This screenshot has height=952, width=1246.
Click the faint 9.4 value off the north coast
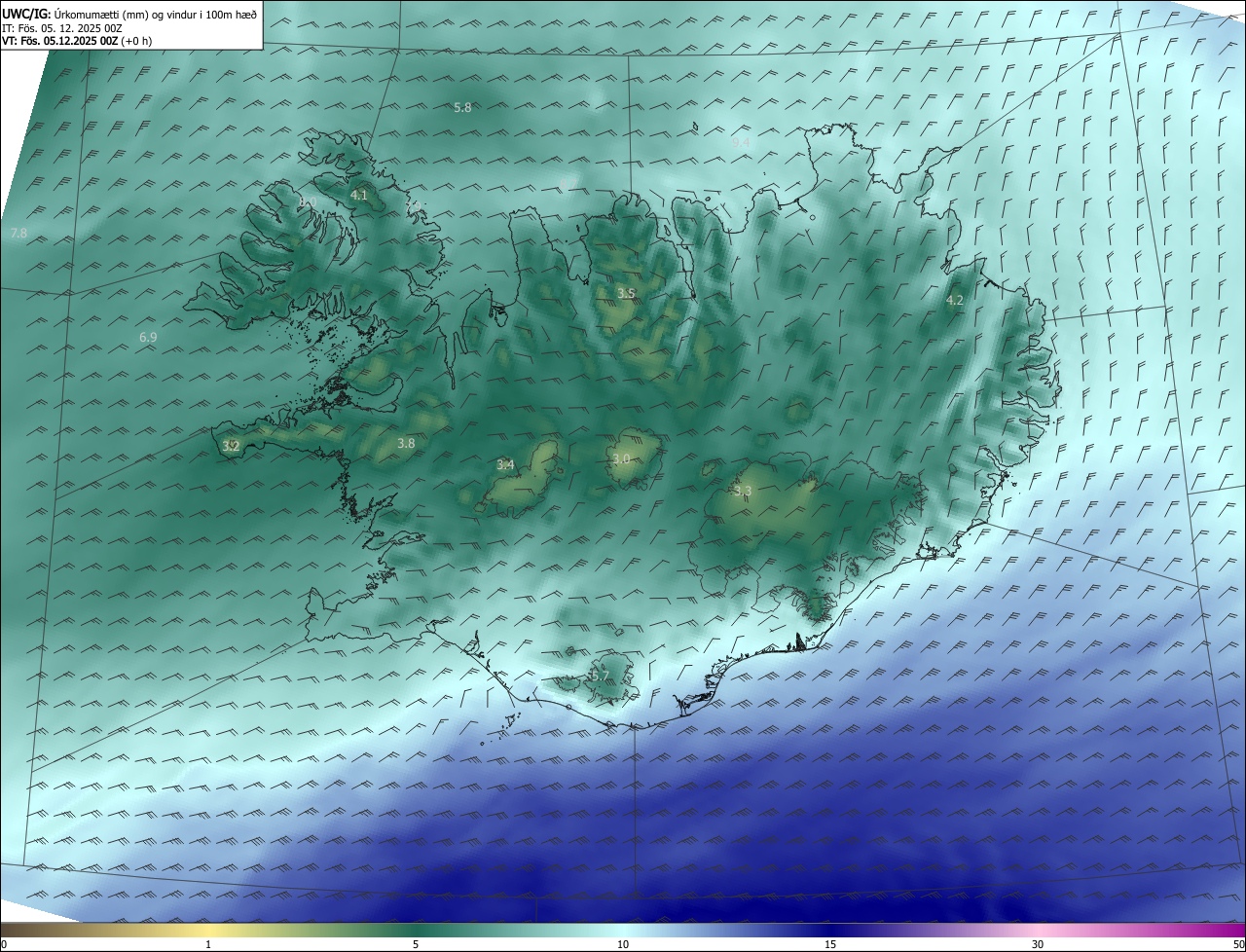point(742,142)
